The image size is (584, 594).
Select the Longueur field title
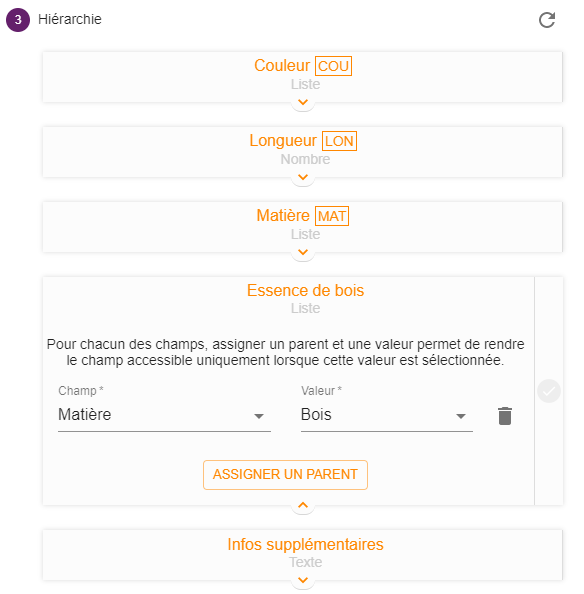coord(283,141)
